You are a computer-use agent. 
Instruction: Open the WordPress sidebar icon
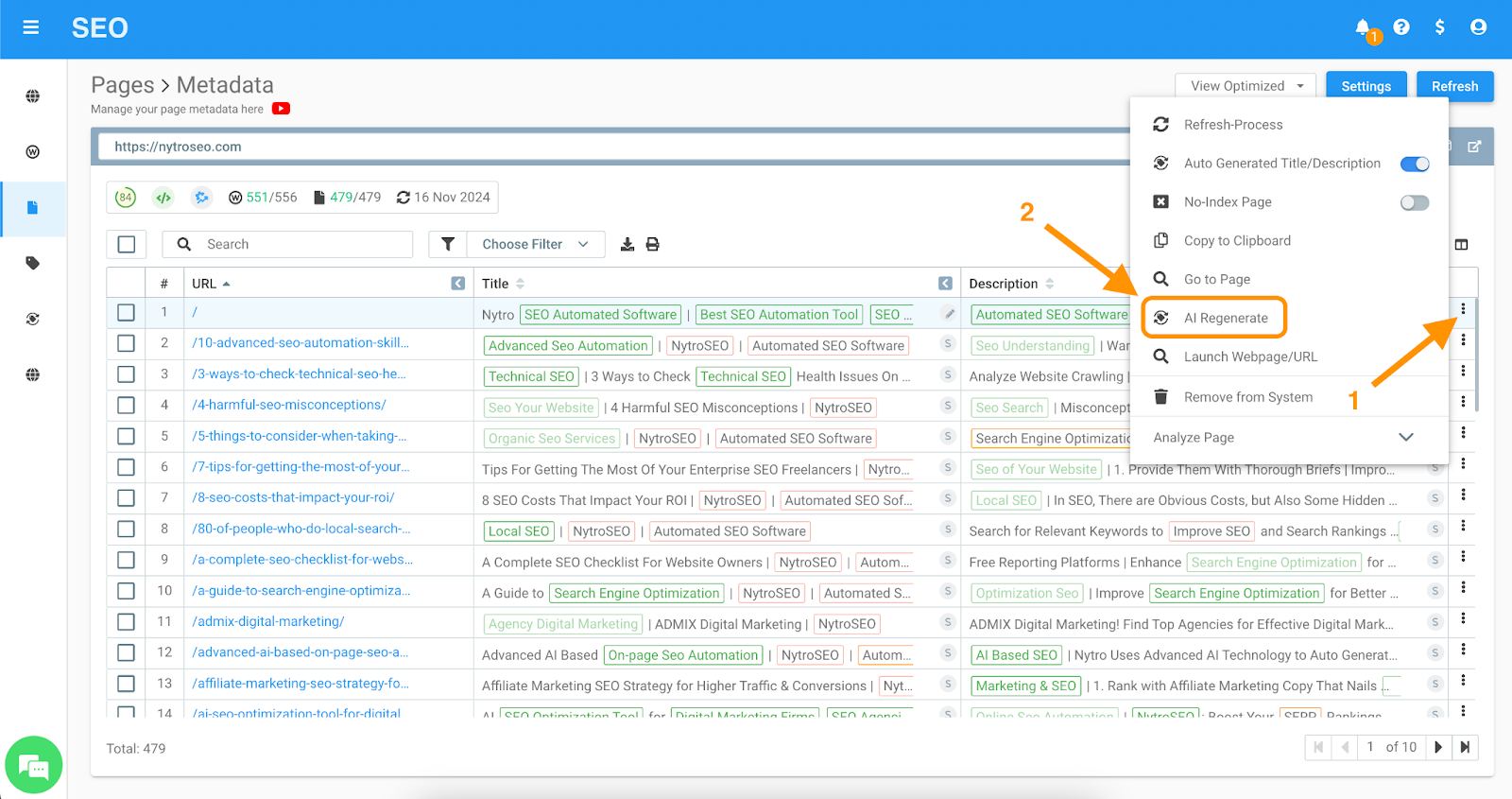click(33, 151)
